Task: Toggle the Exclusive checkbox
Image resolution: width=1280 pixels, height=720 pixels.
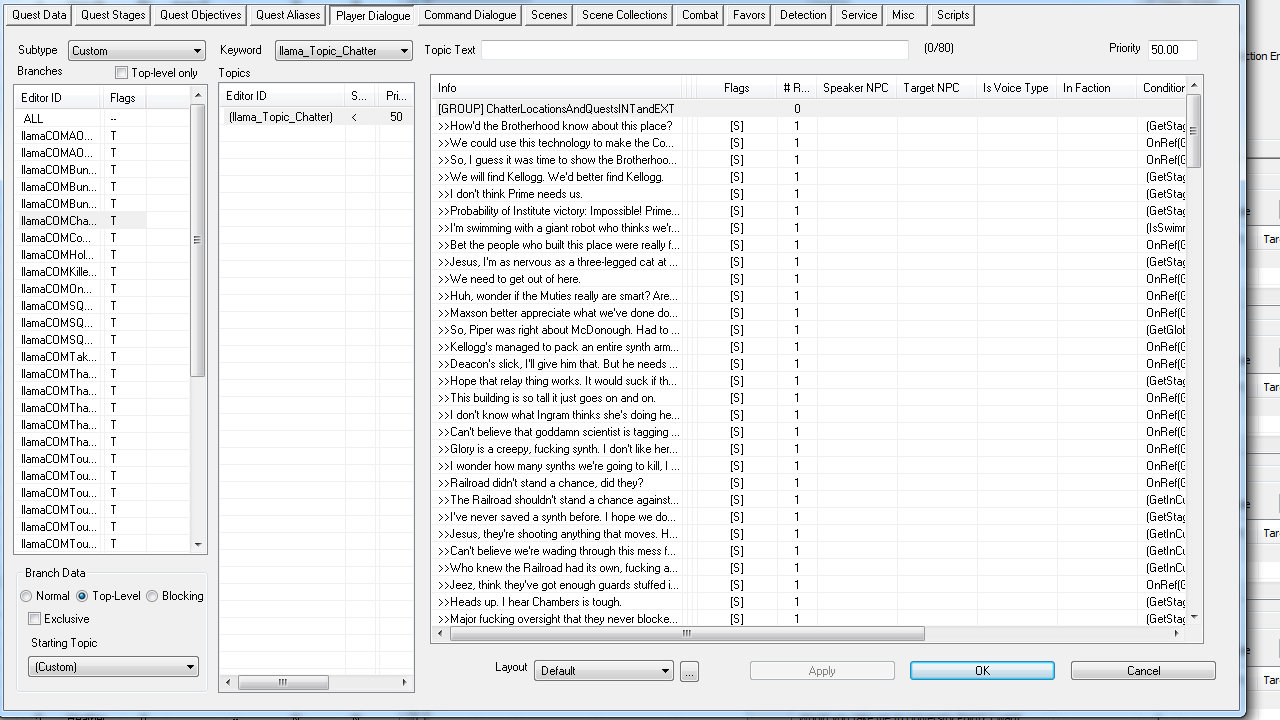Action: click(x=35, y=619)
